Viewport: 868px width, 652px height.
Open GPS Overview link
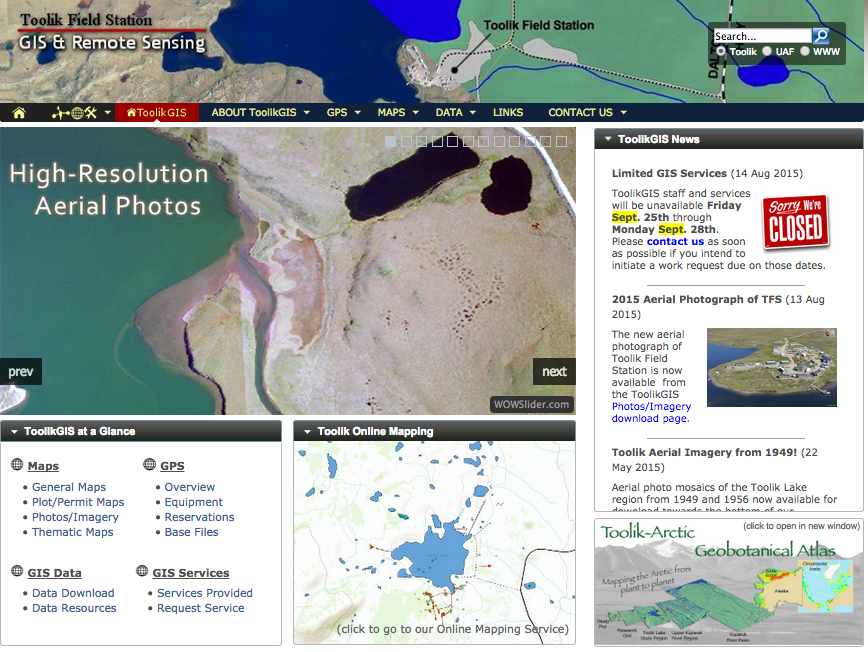click(x=189, y=487)
